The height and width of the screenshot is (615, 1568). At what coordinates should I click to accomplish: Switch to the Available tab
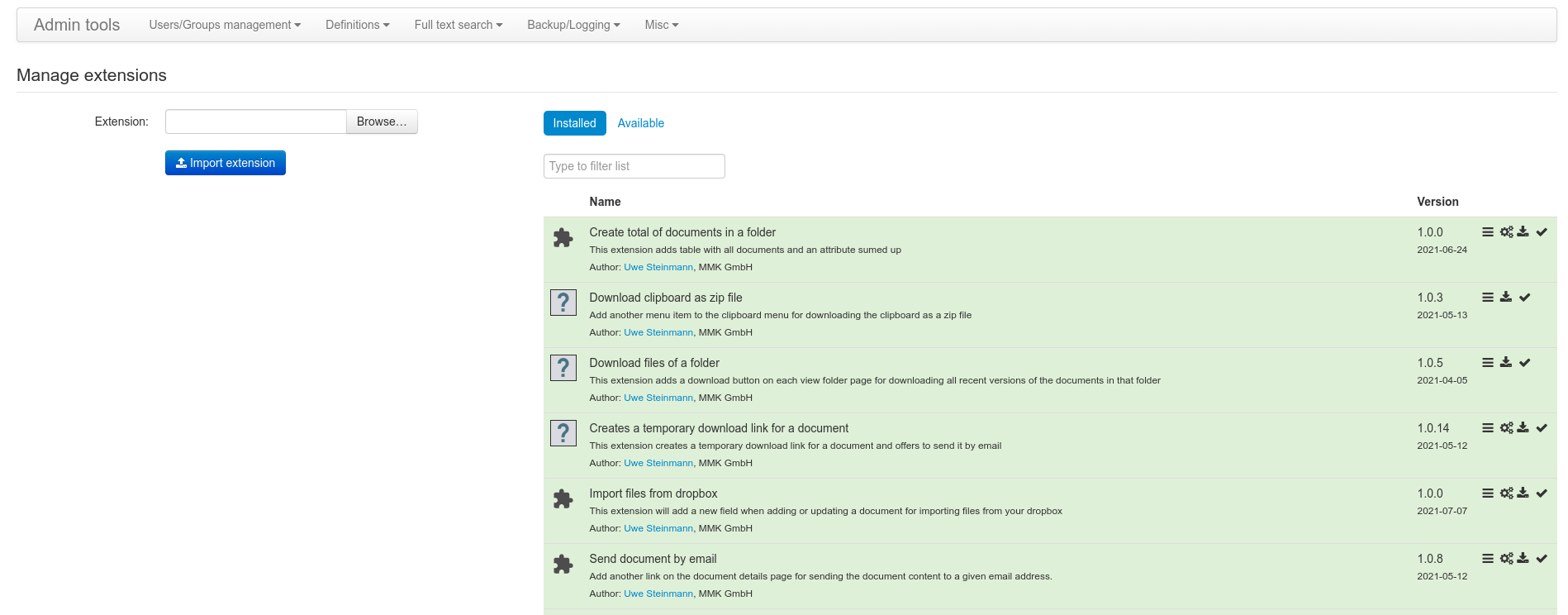click(640, 123)
